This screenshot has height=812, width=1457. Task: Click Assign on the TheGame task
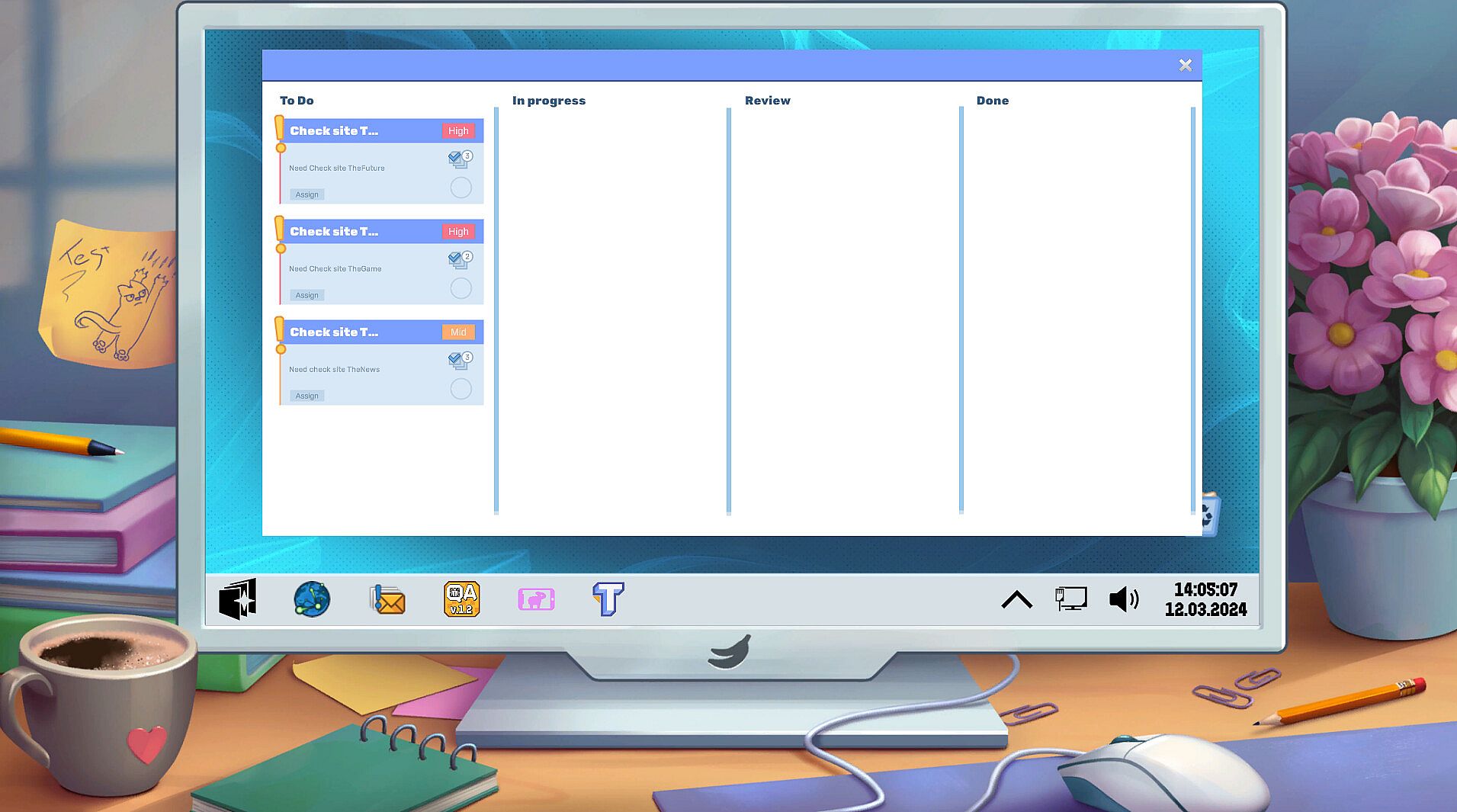click(x=307, y=295)
